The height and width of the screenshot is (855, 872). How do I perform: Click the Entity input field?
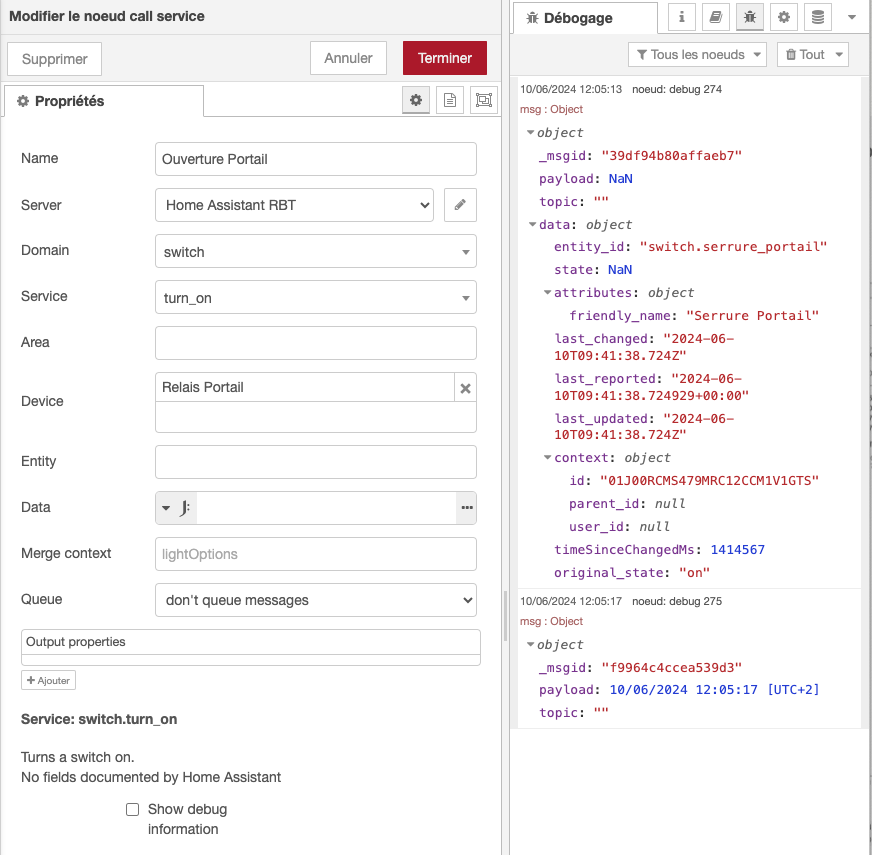(315, 462)
